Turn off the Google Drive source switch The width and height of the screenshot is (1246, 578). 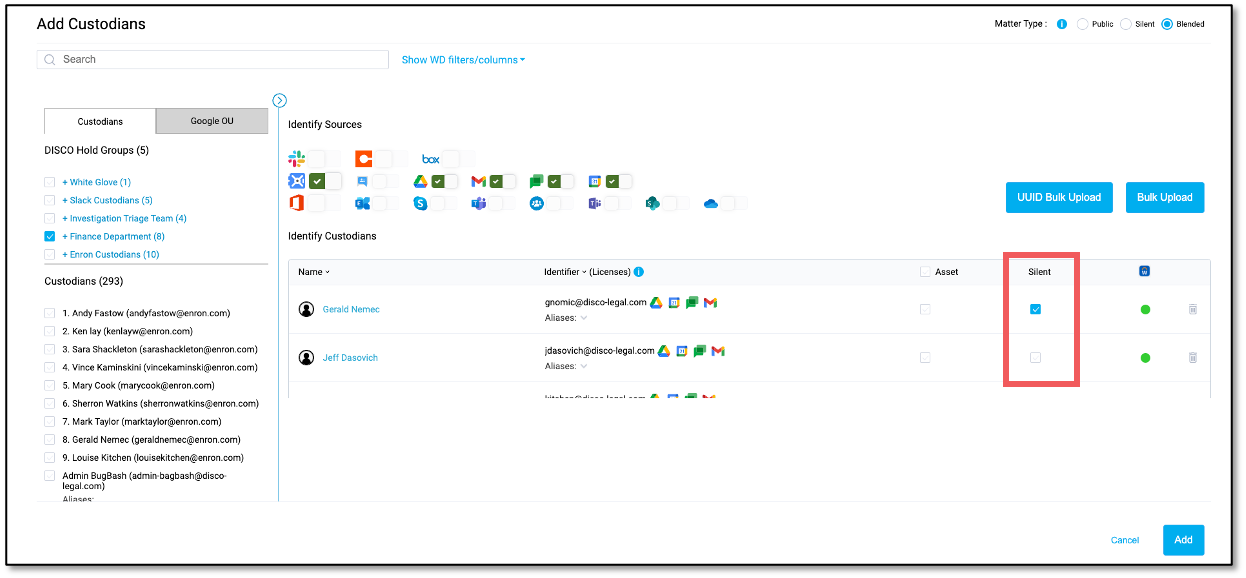pyautogui.click(x=444, y=181)
